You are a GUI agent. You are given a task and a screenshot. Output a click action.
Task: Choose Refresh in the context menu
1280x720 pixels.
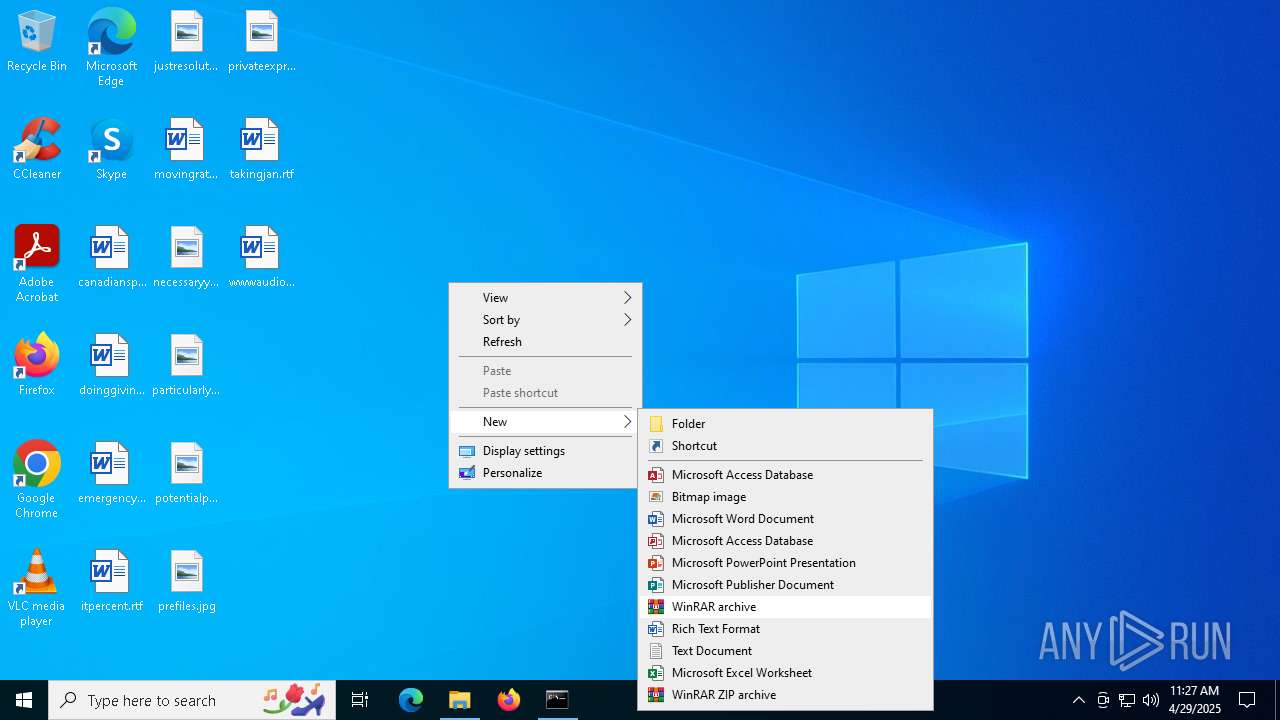tap(545, 342)
